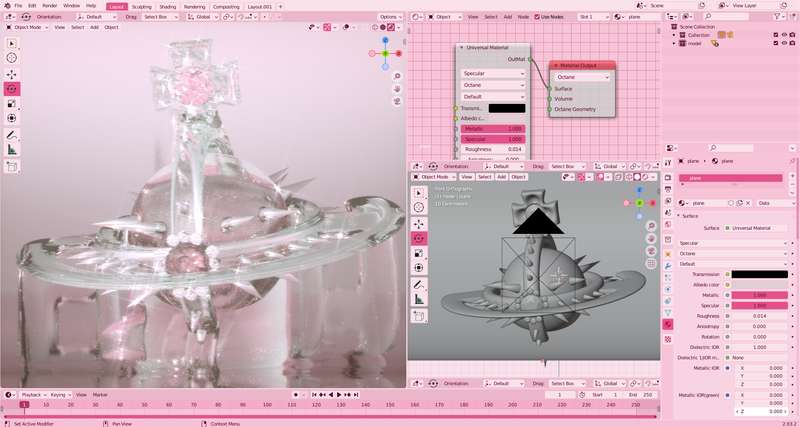800x427 pixels.
Task: Click the zoom view icon in main viewport
Action: click(397, 76)
